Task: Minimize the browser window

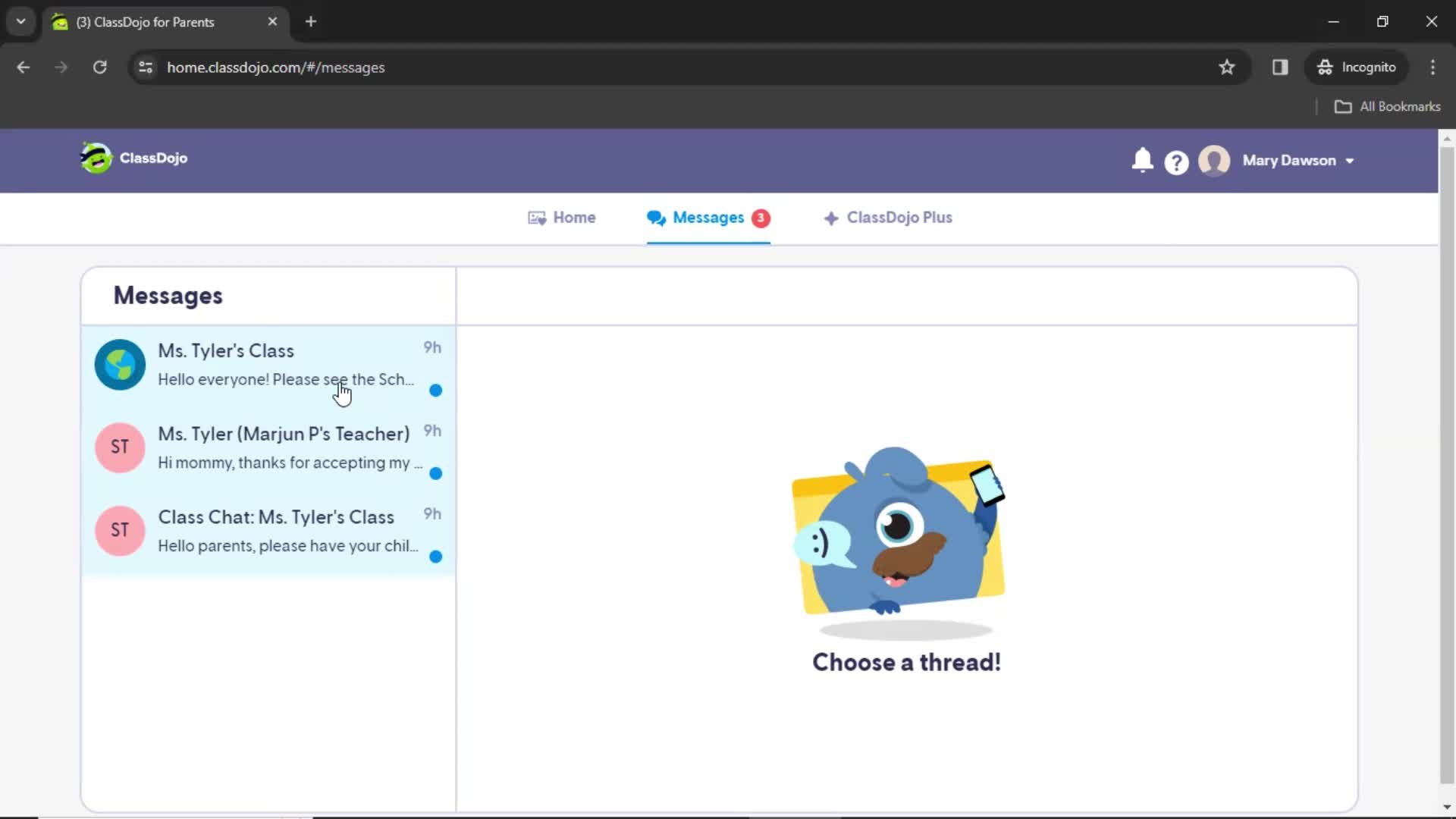Action: tap(1333, 22)
